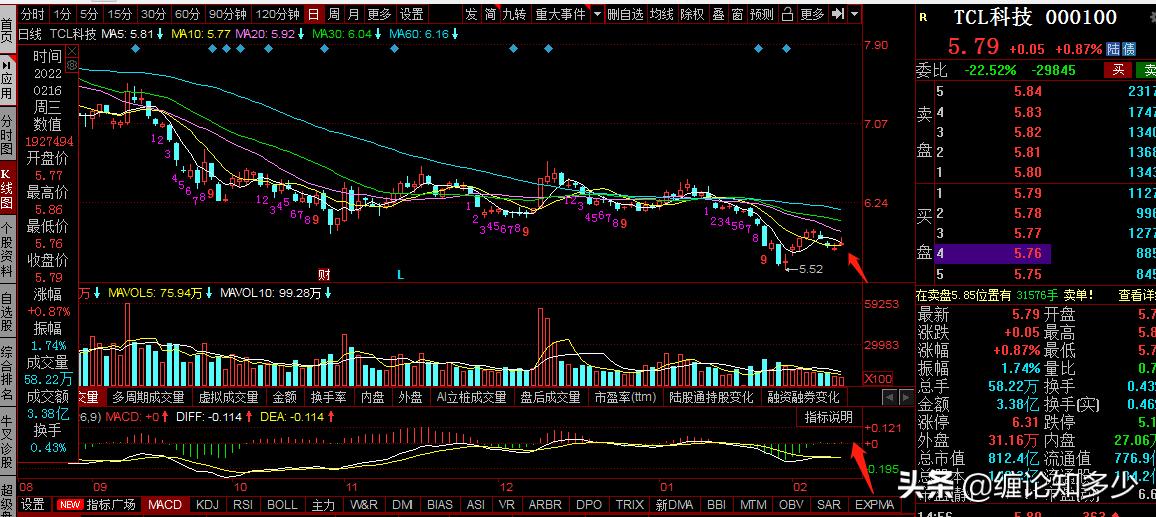
Task: Click the red 买 buy button
Action: coord(1118,70)
